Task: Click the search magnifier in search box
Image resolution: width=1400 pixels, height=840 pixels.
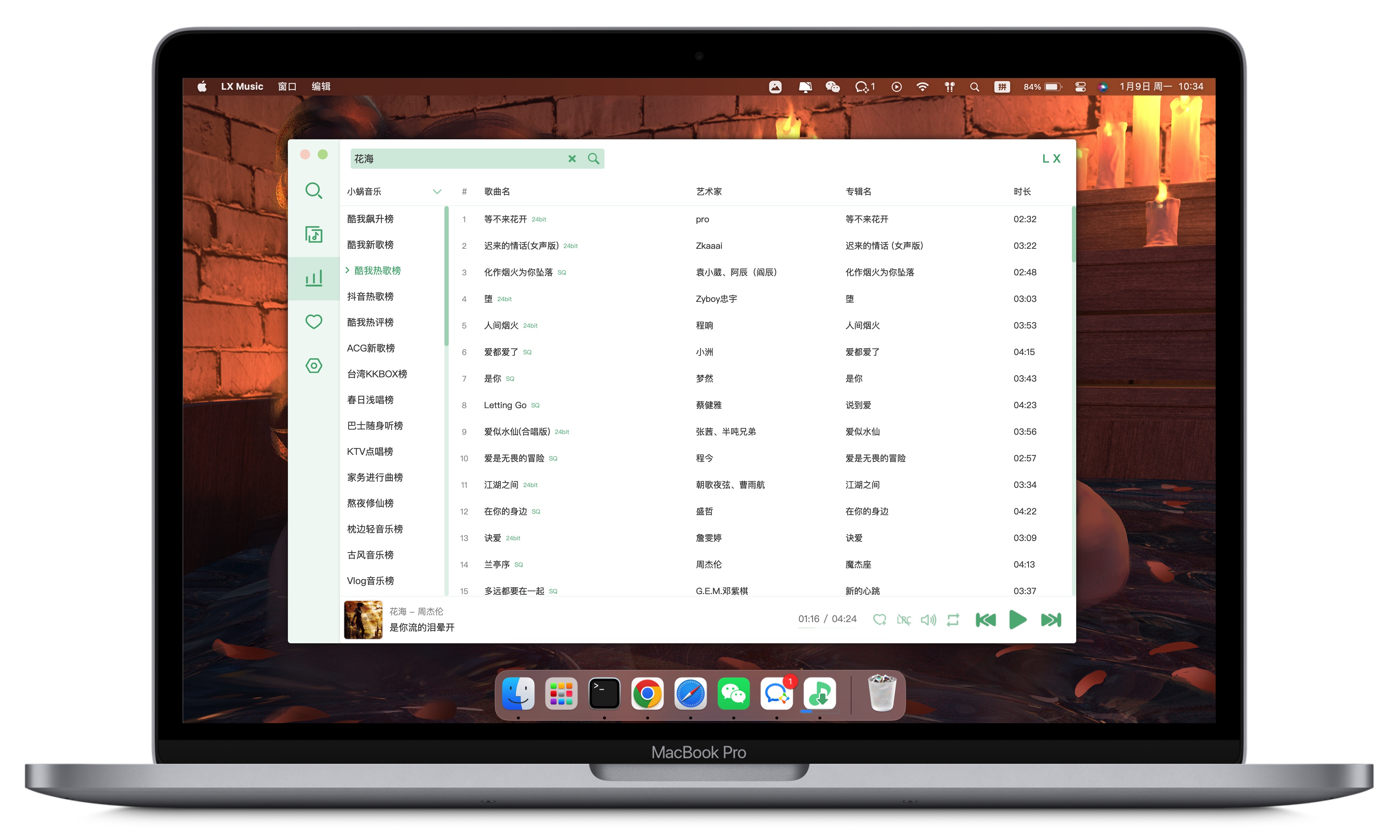Action: click(x=593, y=159)
